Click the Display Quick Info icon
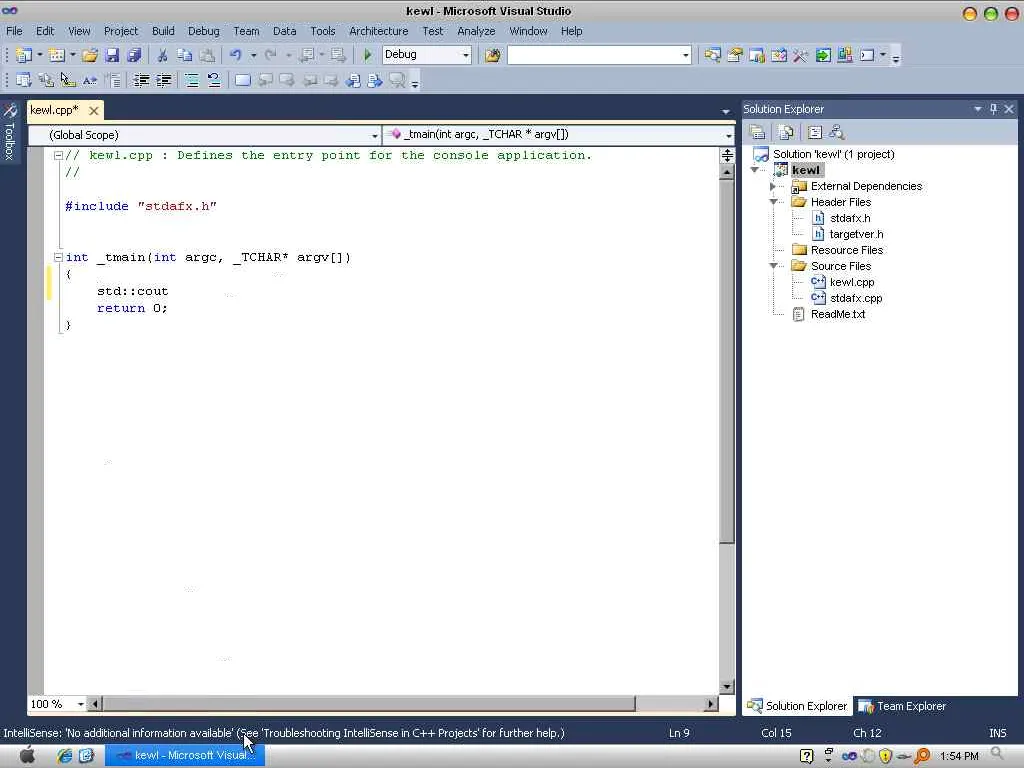This screenshot has width=1024, height=768. click(67, 80)
